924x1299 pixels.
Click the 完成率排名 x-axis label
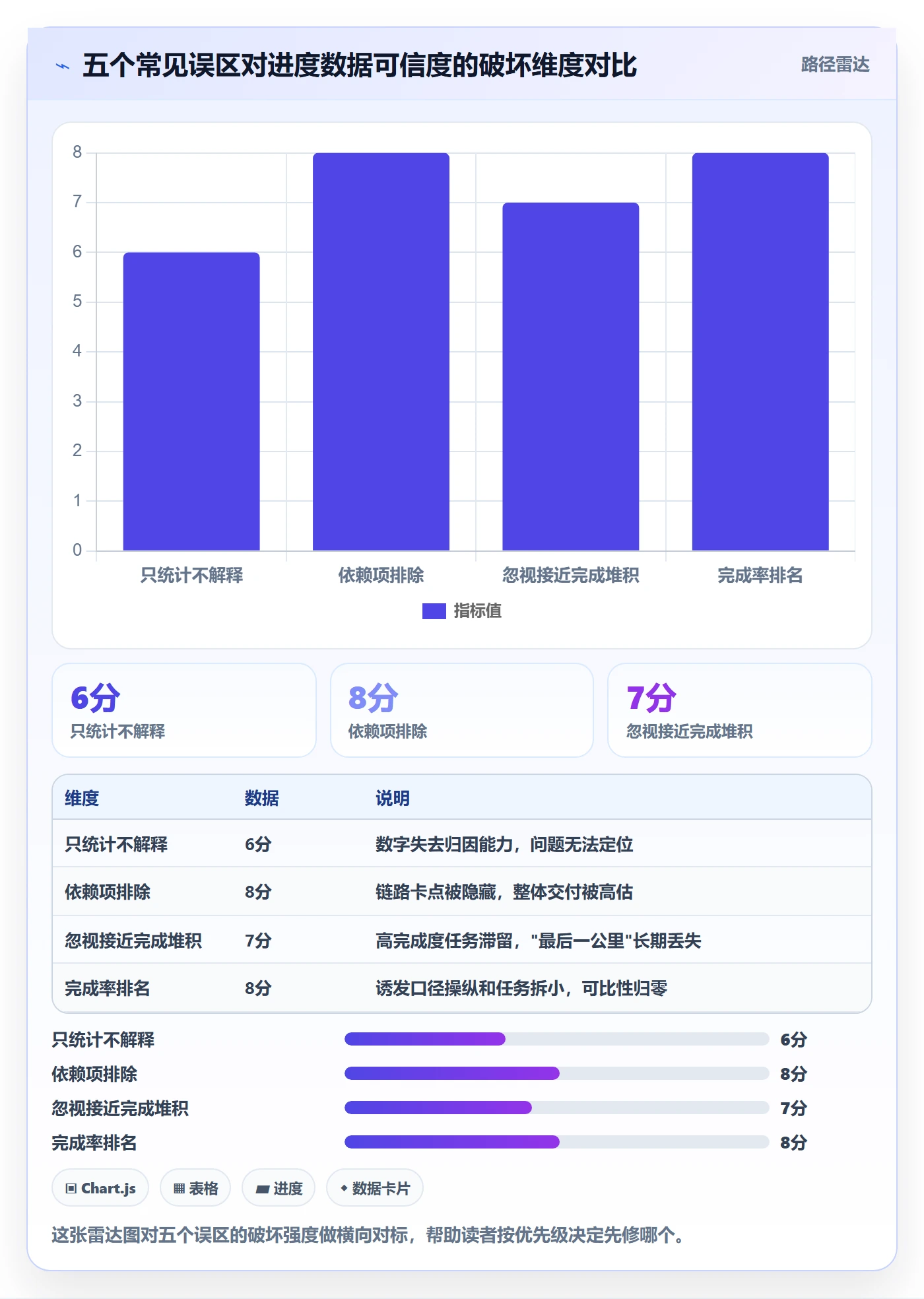click(x=760, y=576)
